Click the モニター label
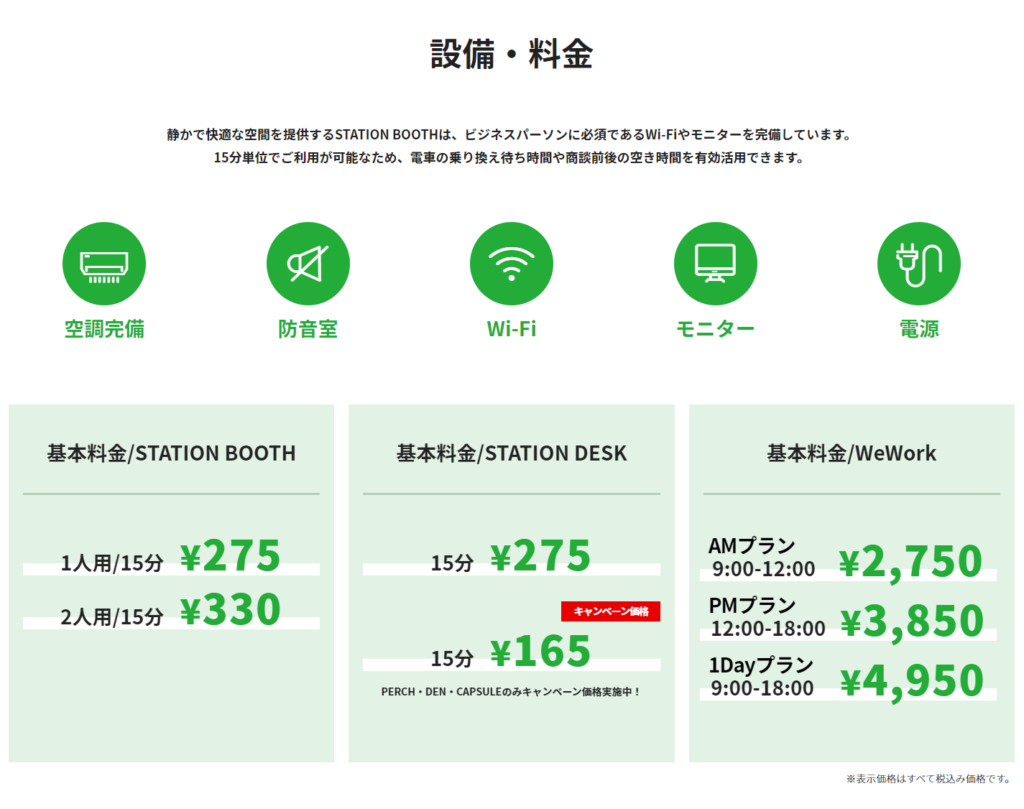Image resolution: width=1024 pixels, height=809 pixels. [715, 328]
